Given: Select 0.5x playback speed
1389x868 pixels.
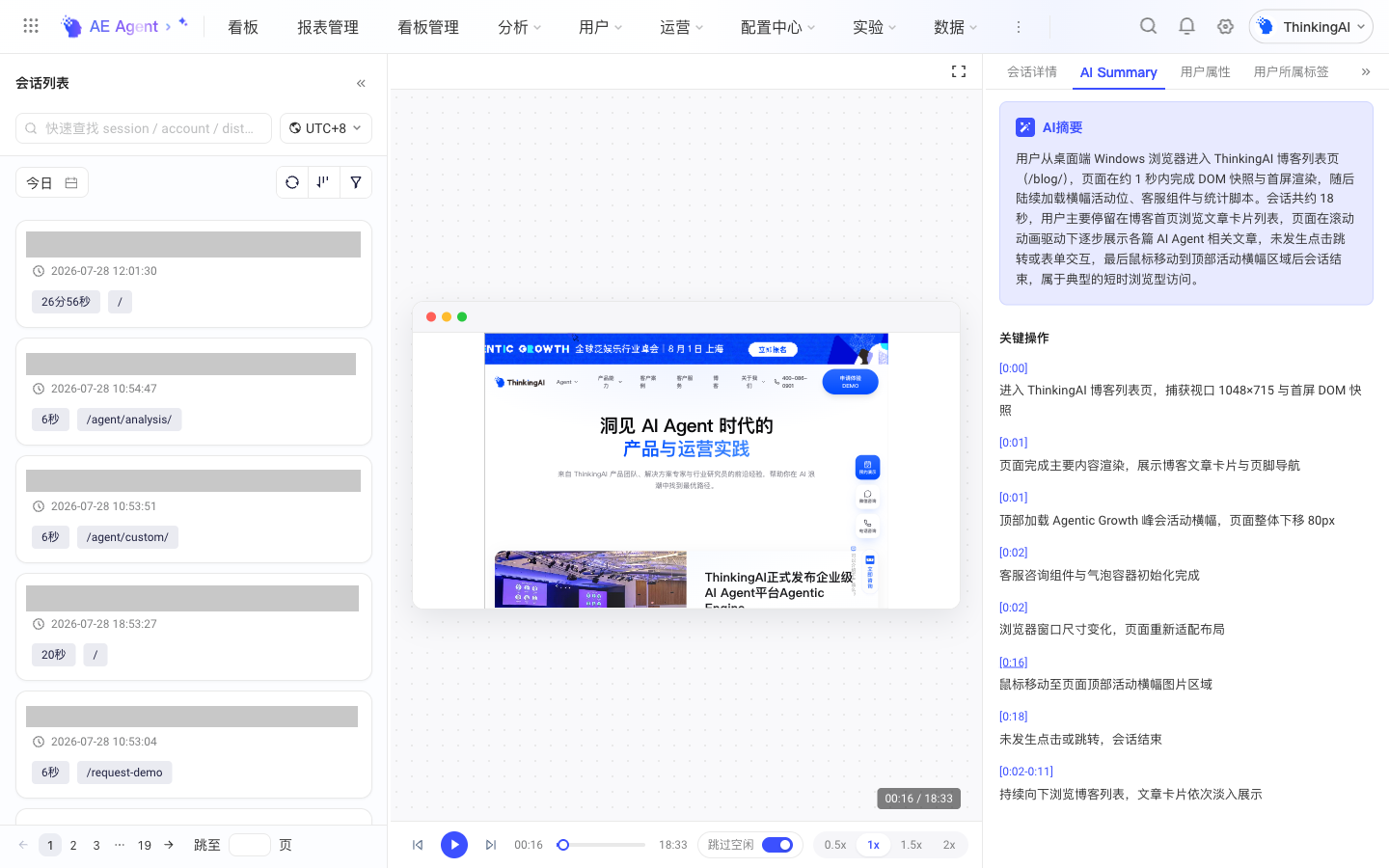Looking at the screenshot, I should (835, 845).
